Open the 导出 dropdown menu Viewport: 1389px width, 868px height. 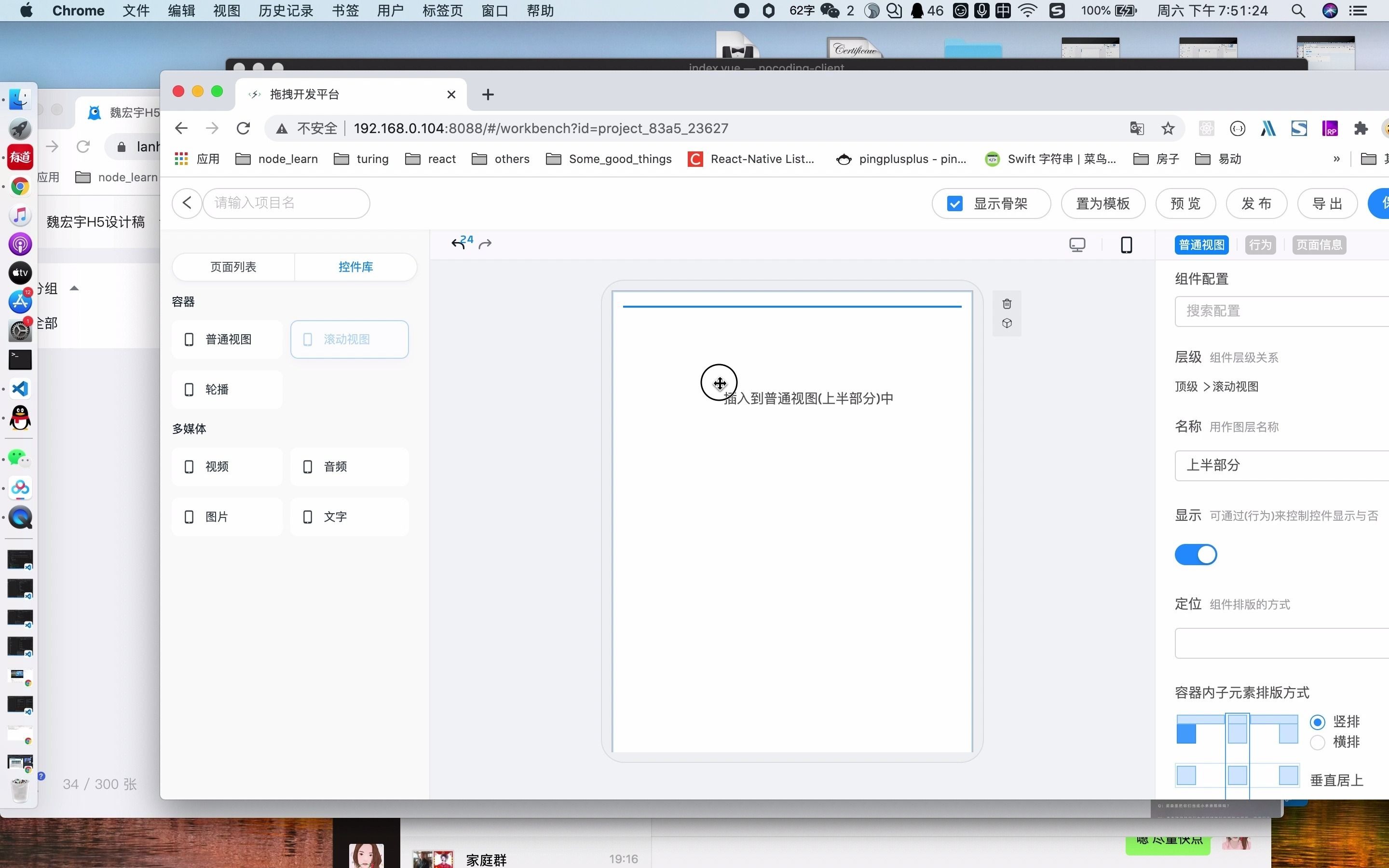1325,202
